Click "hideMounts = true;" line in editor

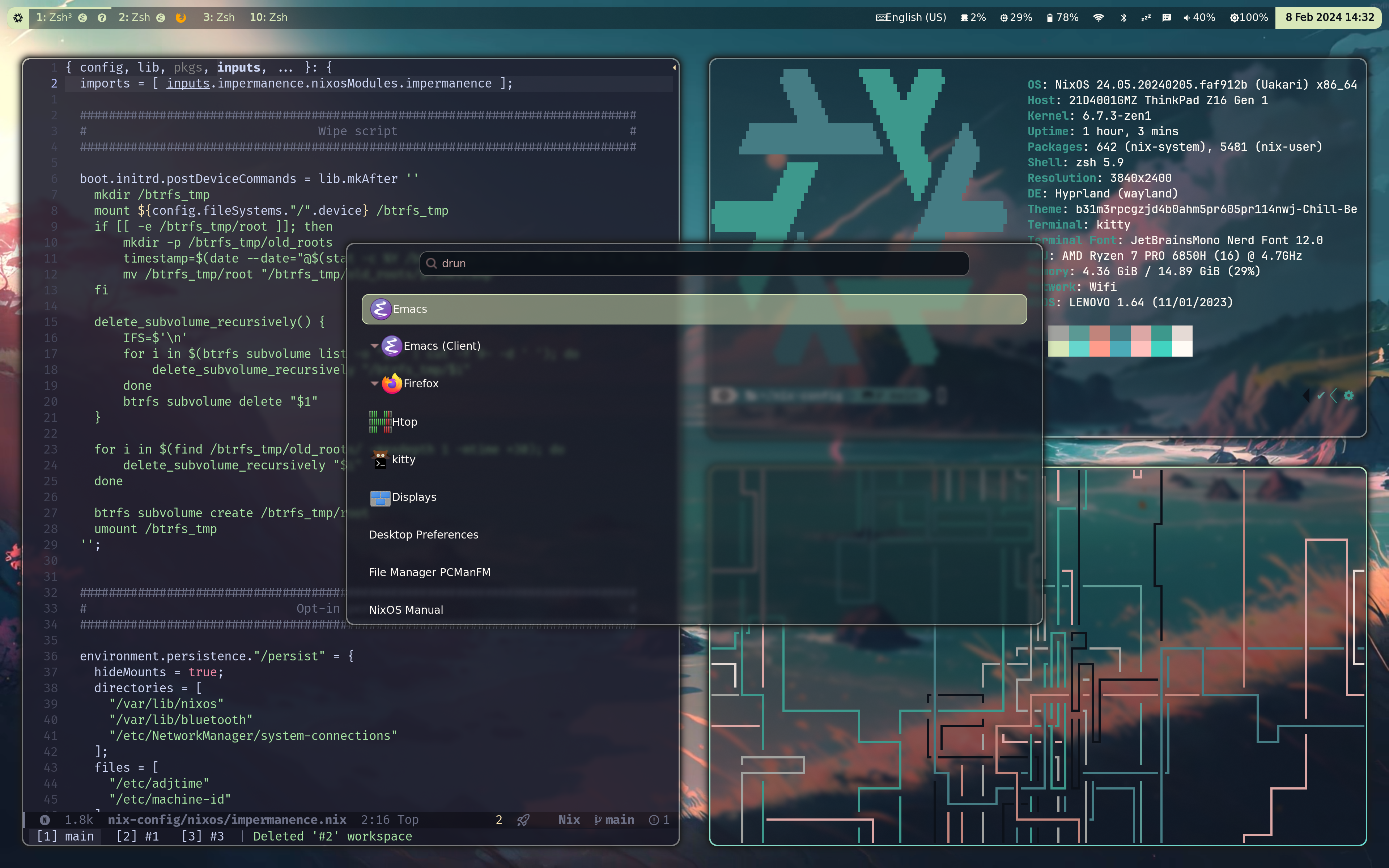[x=159, y=672]
